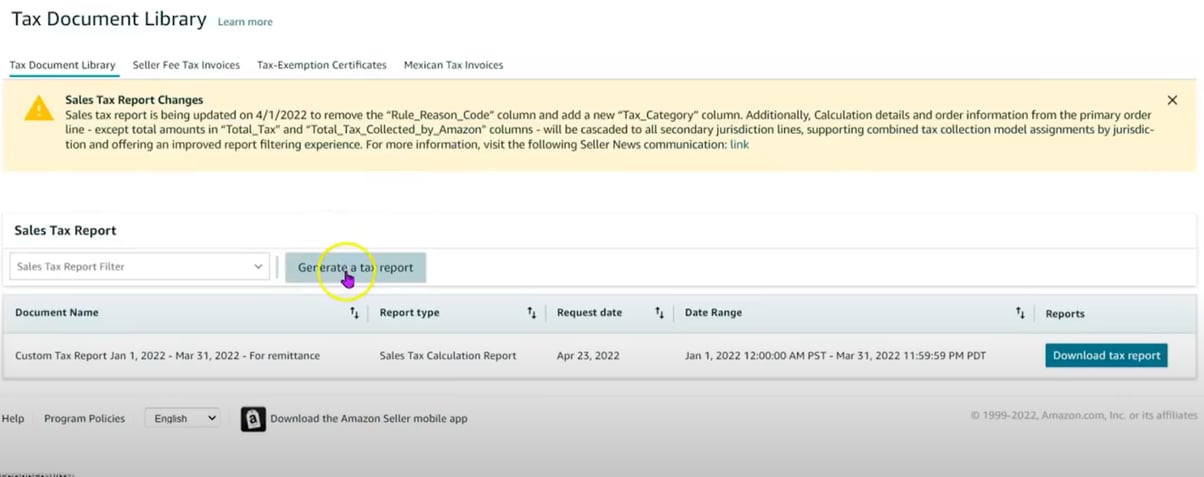Select the Custom Tax Report Jan 1, 2022 row name
The image size is (1204, 477).
point(167,356)
